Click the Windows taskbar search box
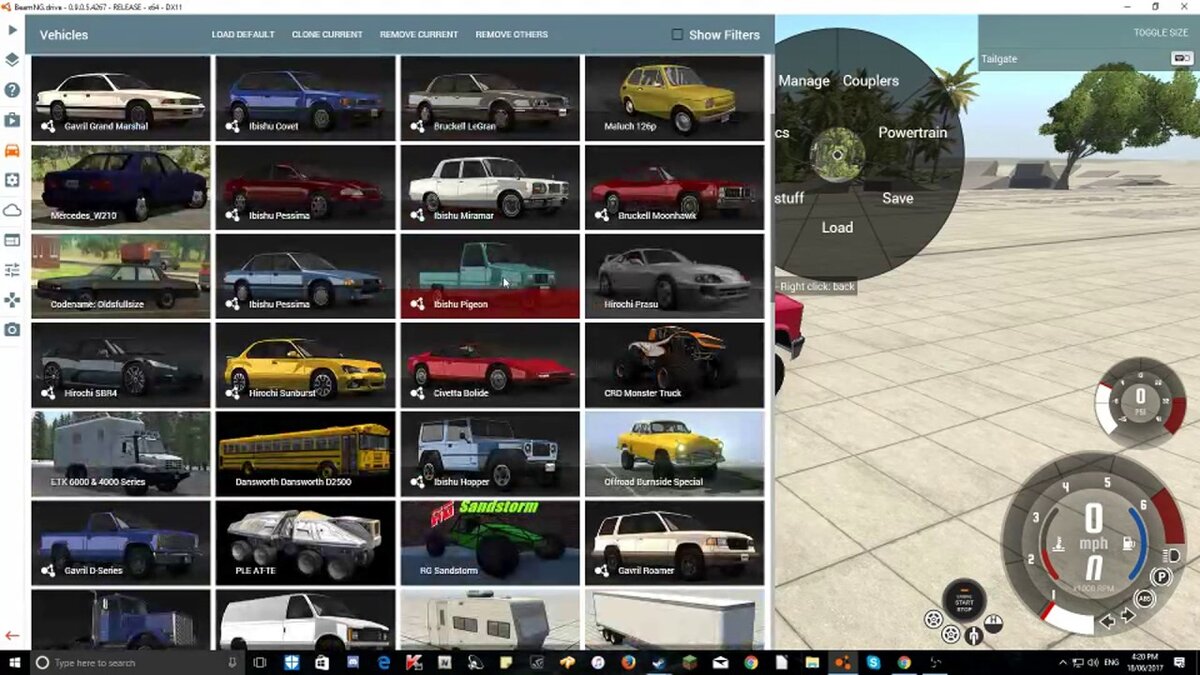Image resolution: width=1200 pixels, height=675 pixels. pos(135,662)
